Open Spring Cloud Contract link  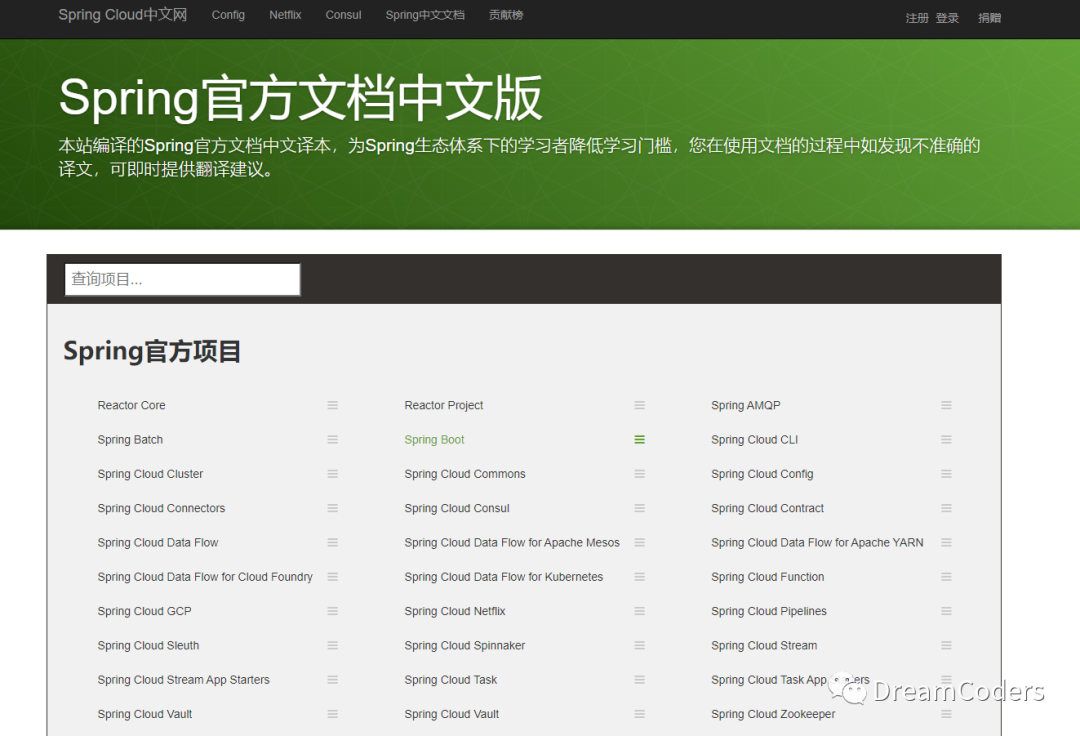pos(767,509)
